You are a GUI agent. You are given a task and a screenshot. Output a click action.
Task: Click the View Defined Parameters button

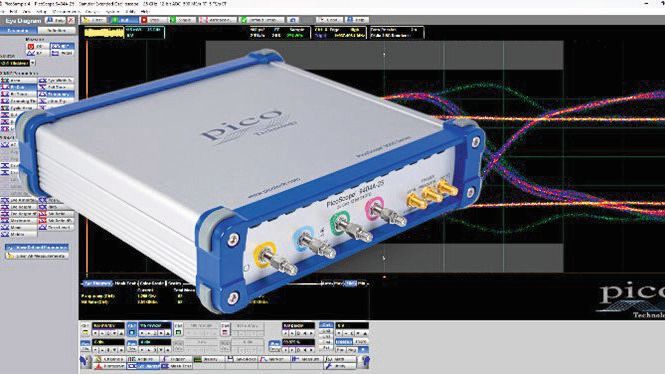pos(36,247)
